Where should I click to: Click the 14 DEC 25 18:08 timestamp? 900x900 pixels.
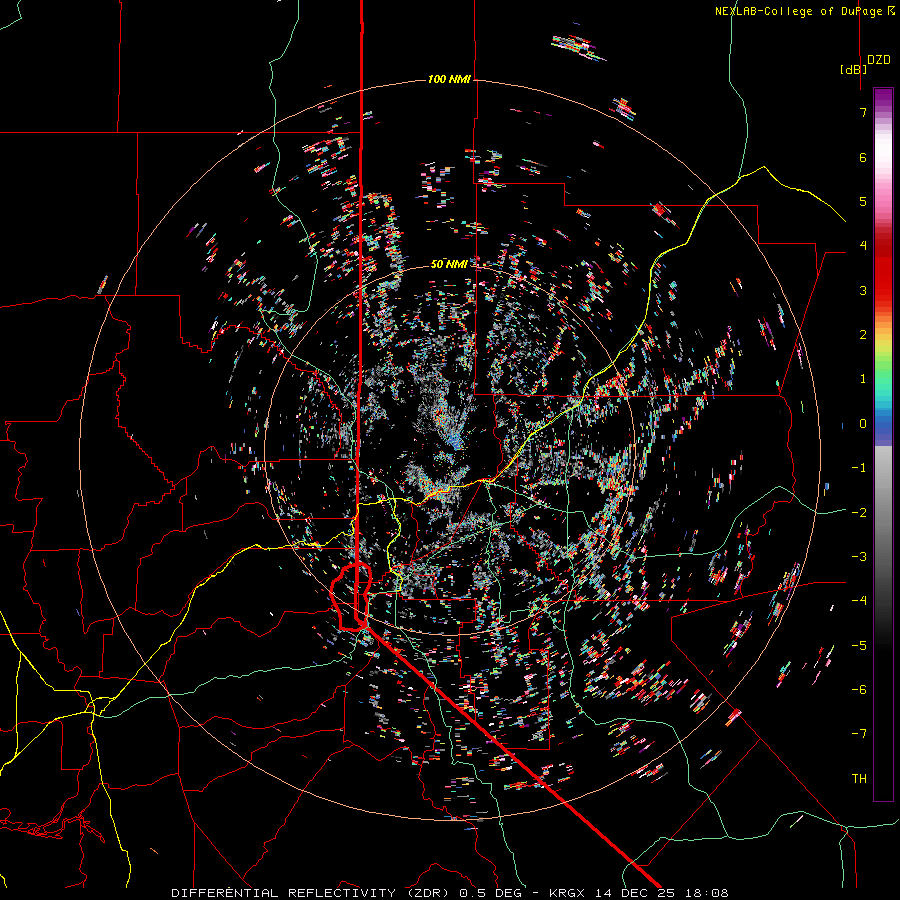[x=660, y=893]
